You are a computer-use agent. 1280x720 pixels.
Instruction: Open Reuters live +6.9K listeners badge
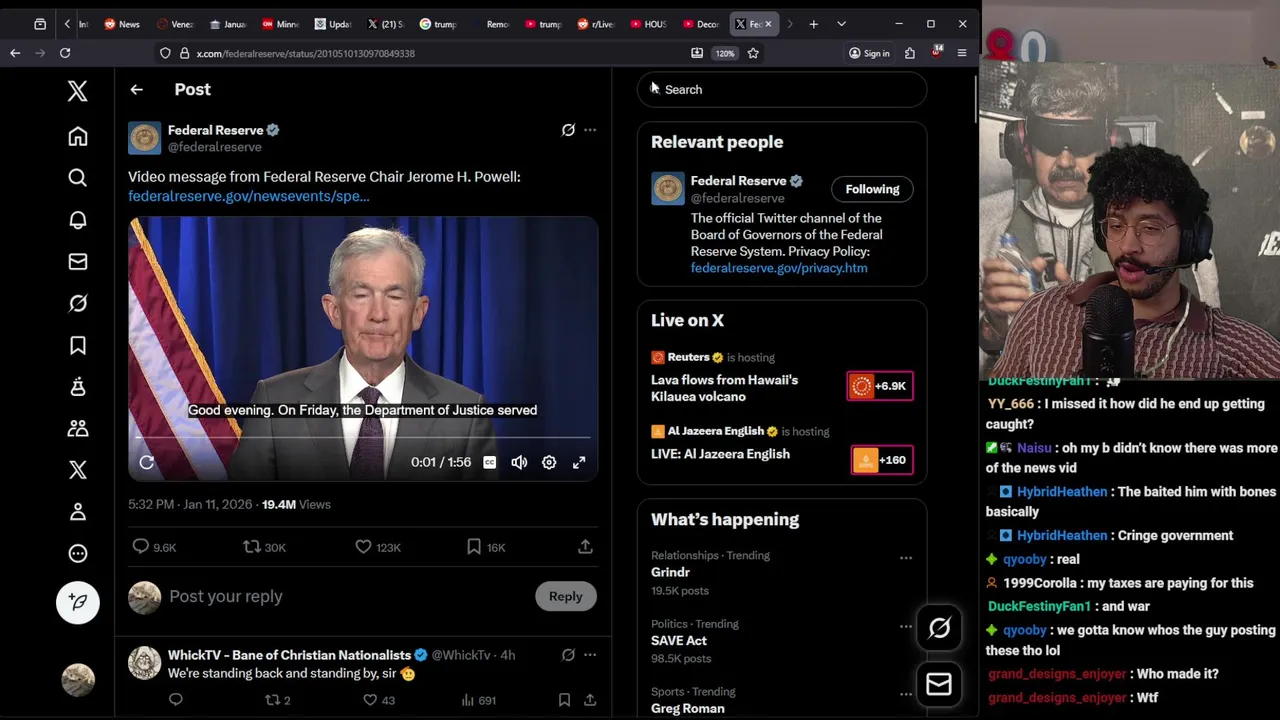click(x=880, y=386)
